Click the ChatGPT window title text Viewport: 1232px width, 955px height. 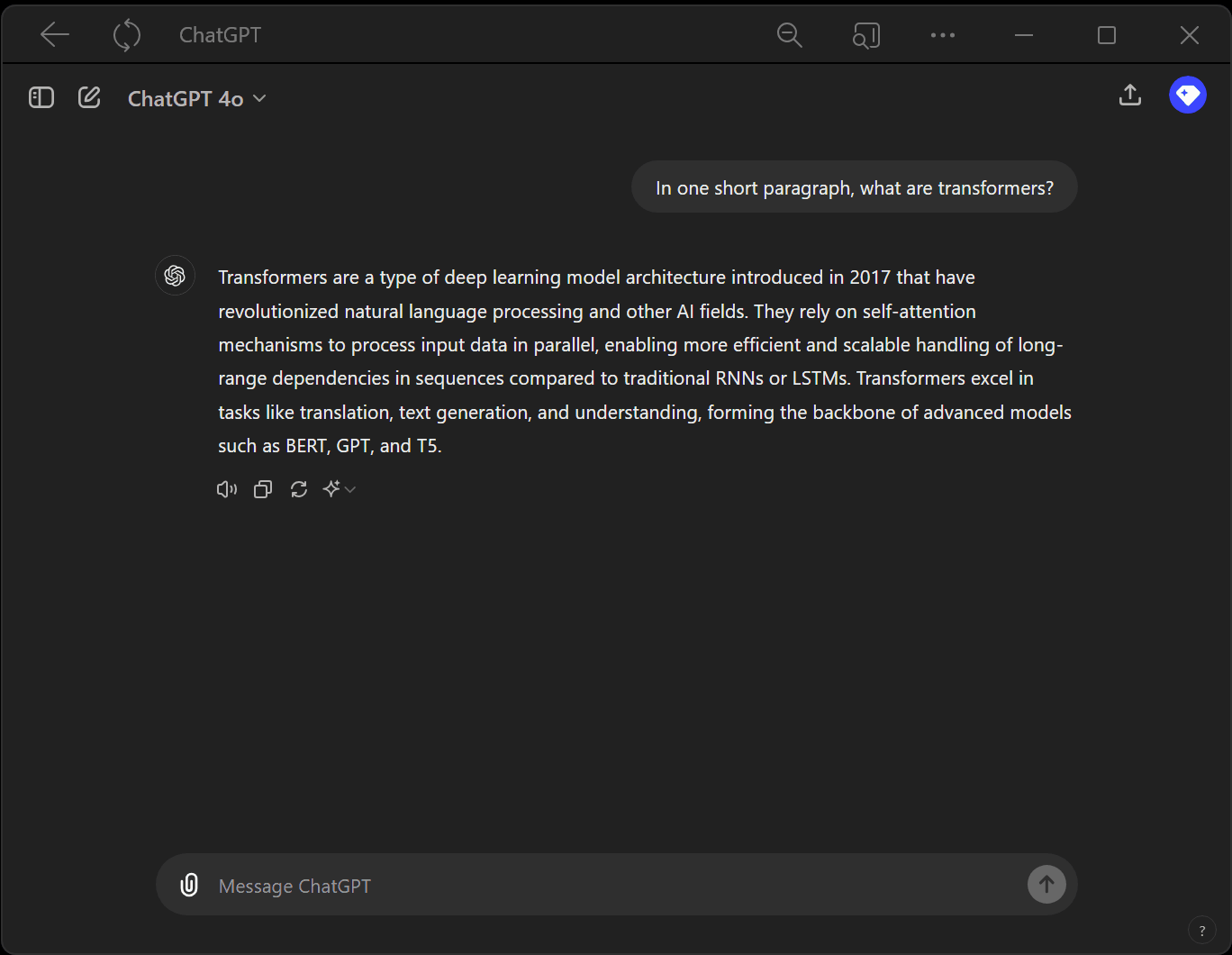220,35
